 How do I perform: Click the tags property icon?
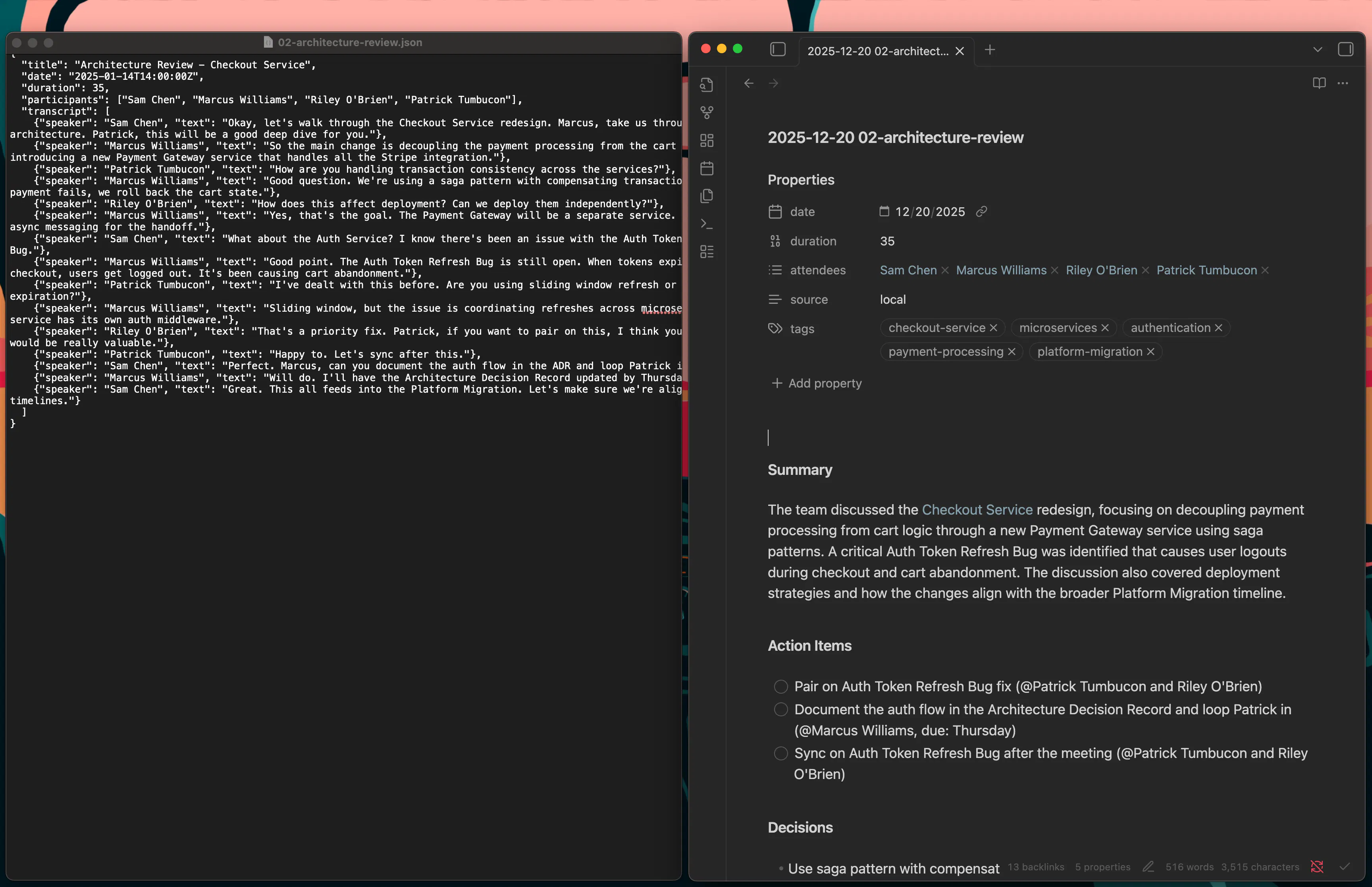click(x=775, y=328)
